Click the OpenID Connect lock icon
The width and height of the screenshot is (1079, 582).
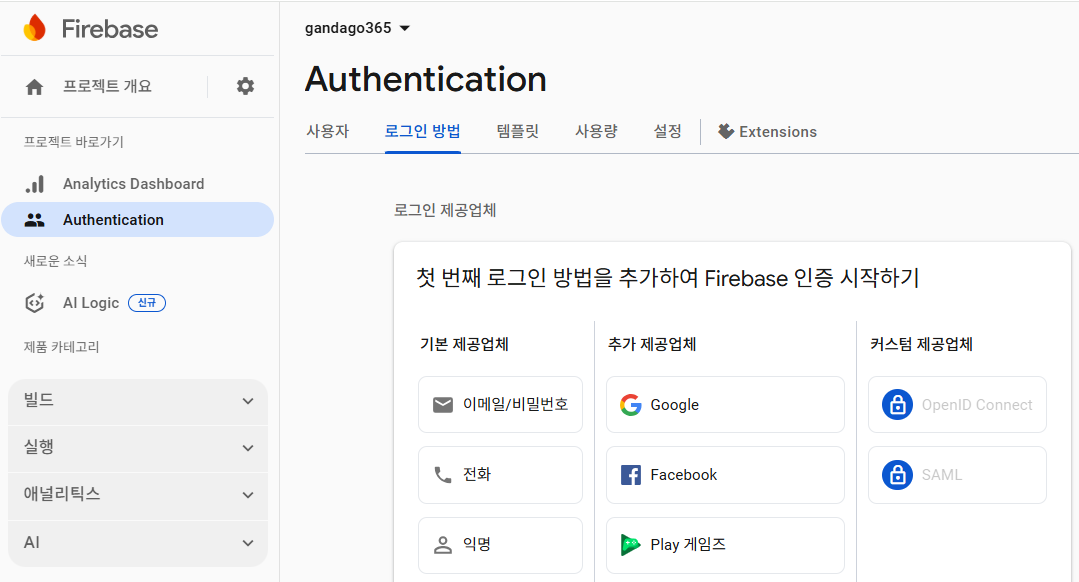click(897, 405)
